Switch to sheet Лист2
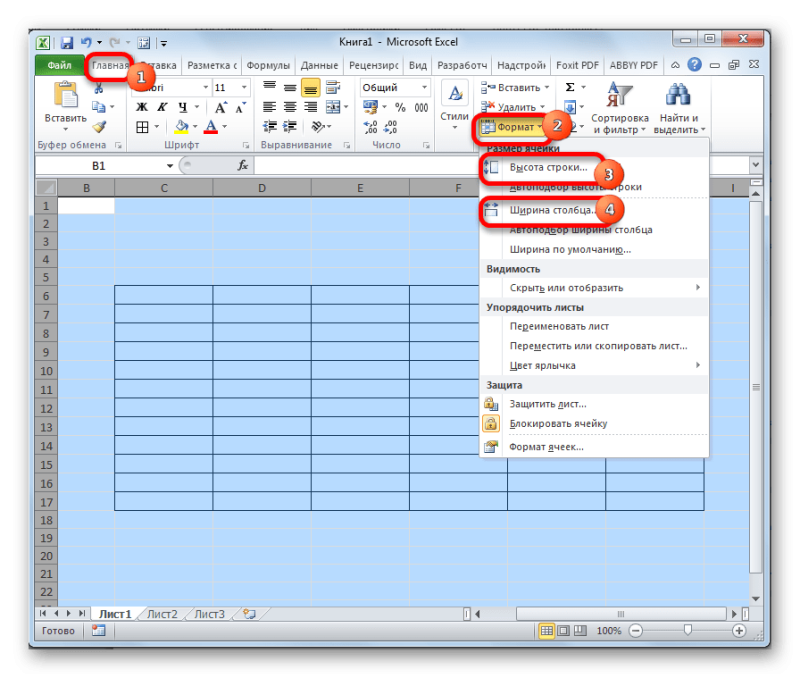Screen dimensions: 800x678 (x=162, y=614)
